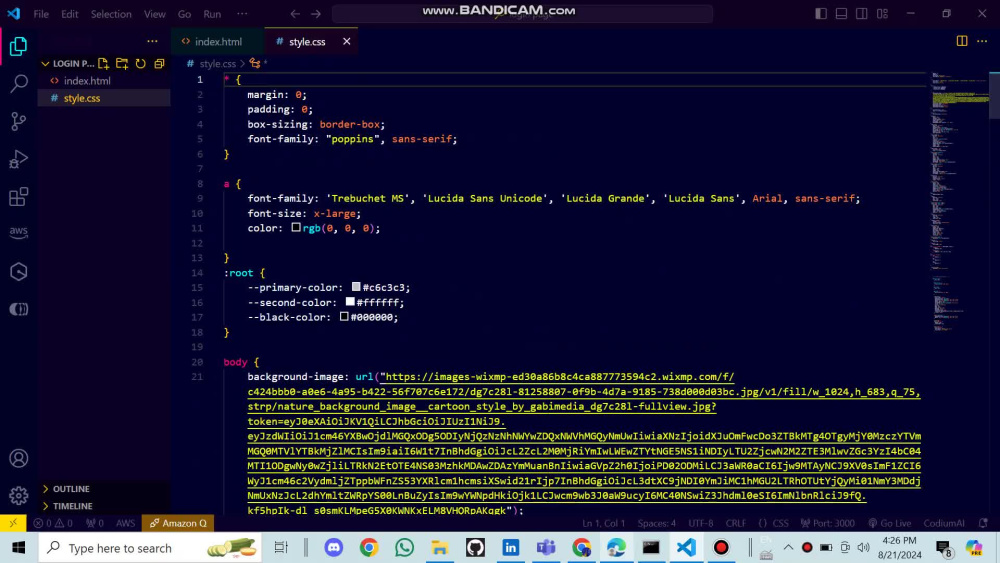Open Discord from the Windows taskbar
The height and width of the screenshot is (563, 1000).
tap(334, 548)
